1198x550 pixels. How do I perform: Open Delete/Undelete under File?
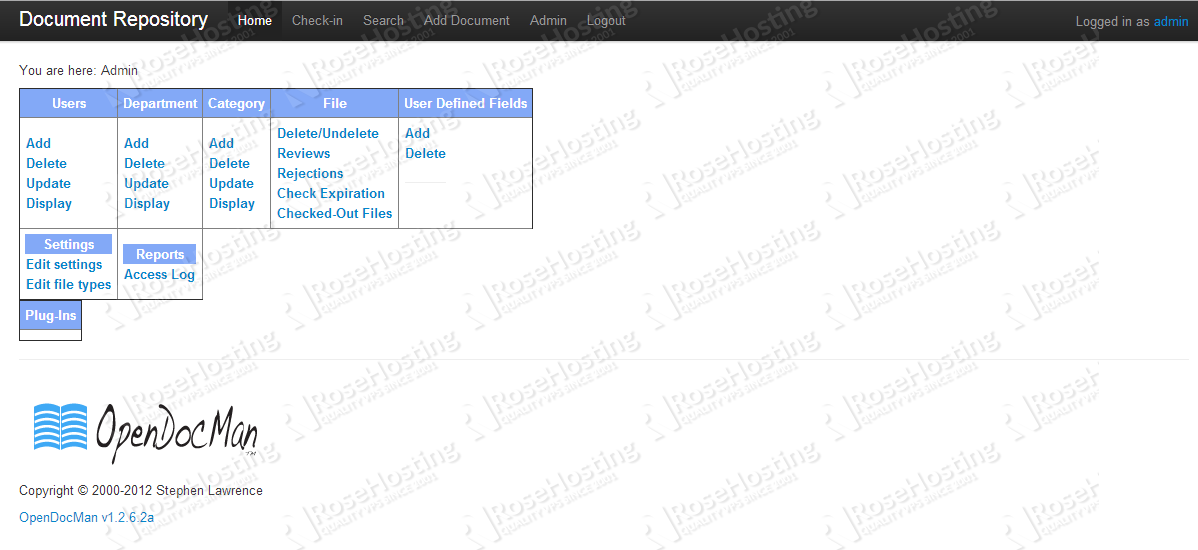pyautogui.click(x=328, y=133)
